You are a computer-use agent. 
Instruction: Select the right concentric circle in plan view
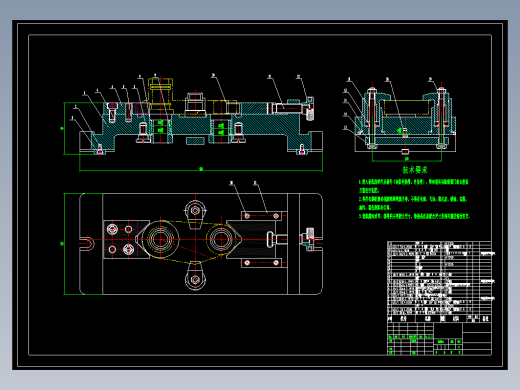pos(220,239)
